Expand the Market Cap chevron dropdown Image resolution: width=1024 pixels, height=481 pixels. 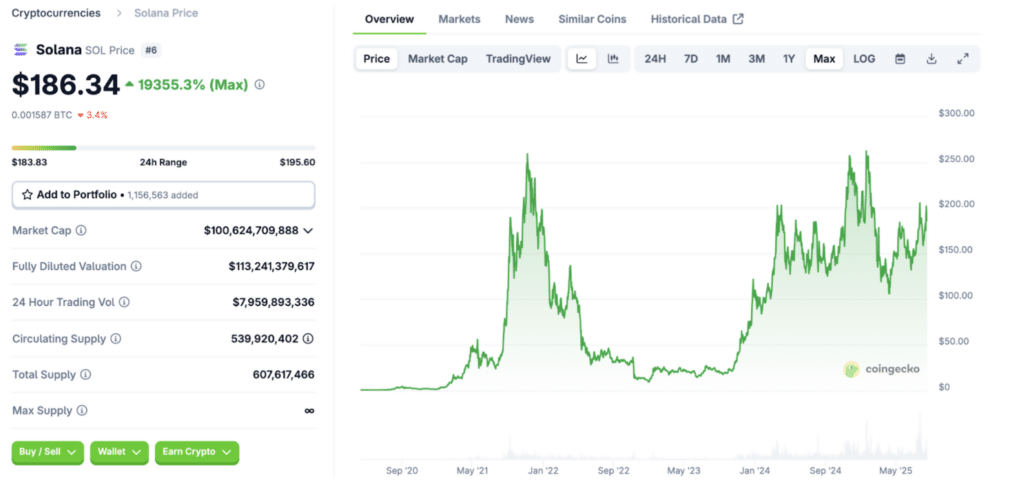[308, 230]
